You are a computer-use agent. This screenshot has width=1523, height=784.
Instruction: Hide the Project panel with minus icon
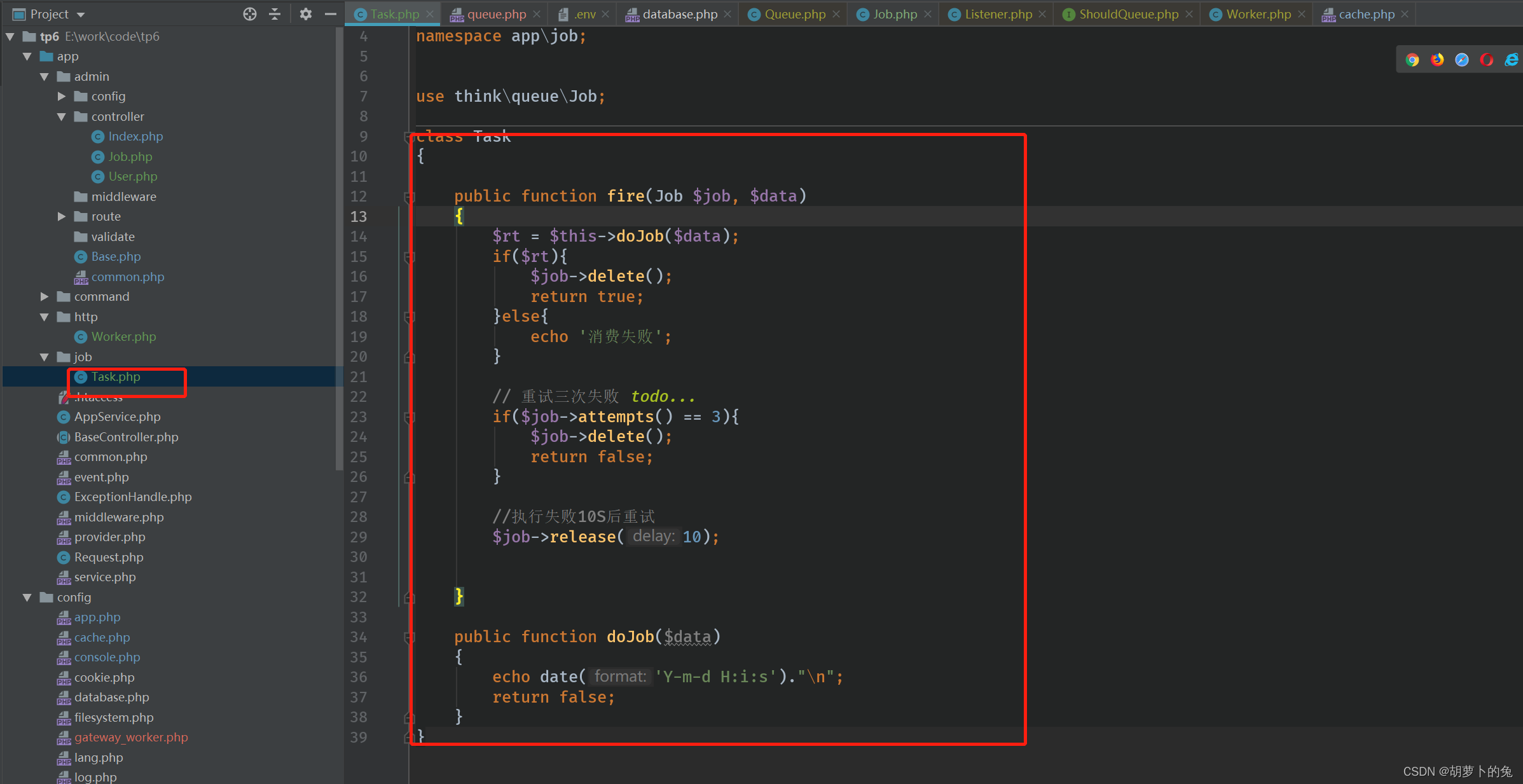coord(331,14)
